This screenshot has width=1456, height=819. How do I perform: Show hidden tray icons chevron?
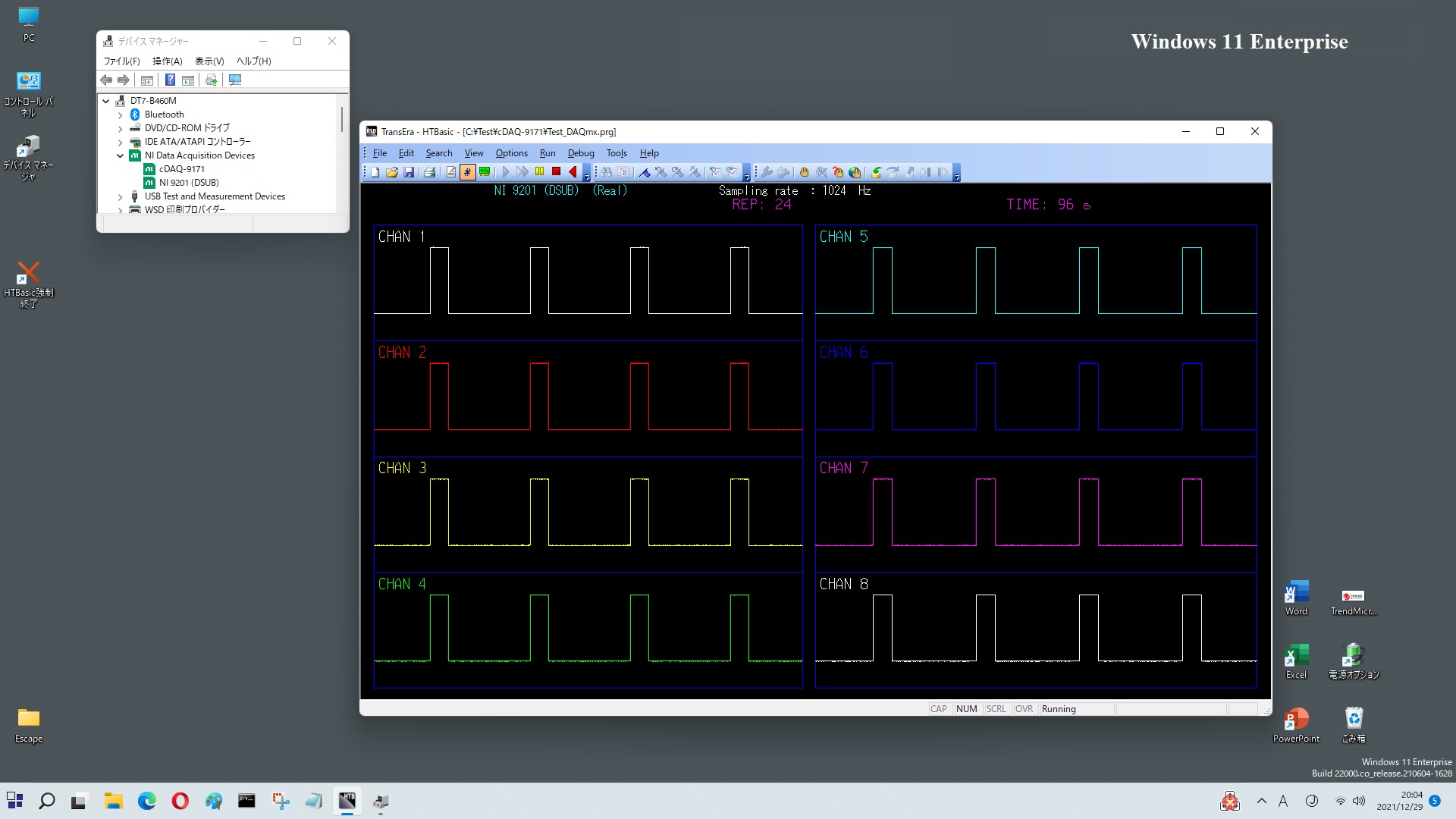[1261, 801]
